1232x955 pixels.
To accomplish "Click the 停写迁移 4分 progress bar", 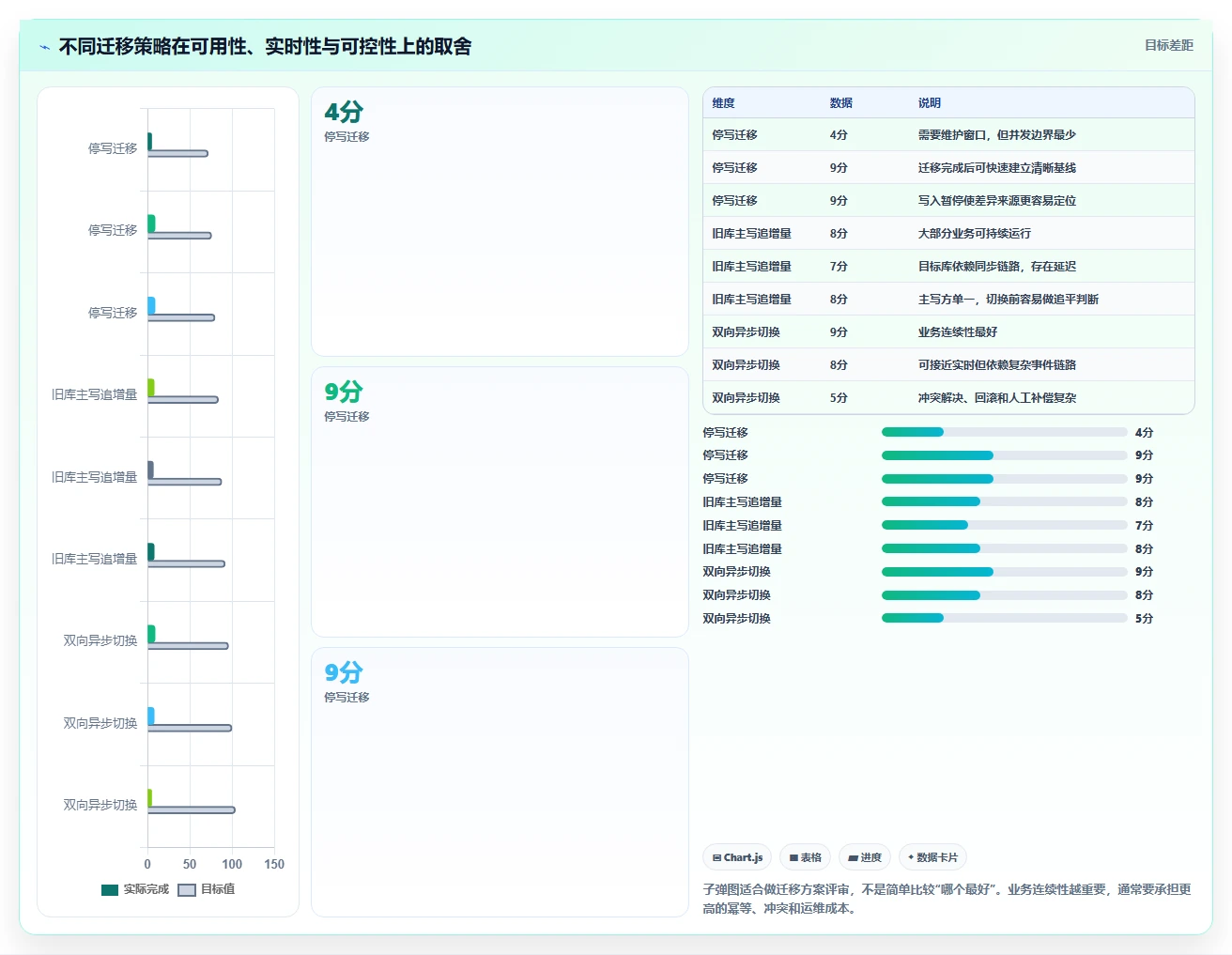I will tap(1005, 432).
